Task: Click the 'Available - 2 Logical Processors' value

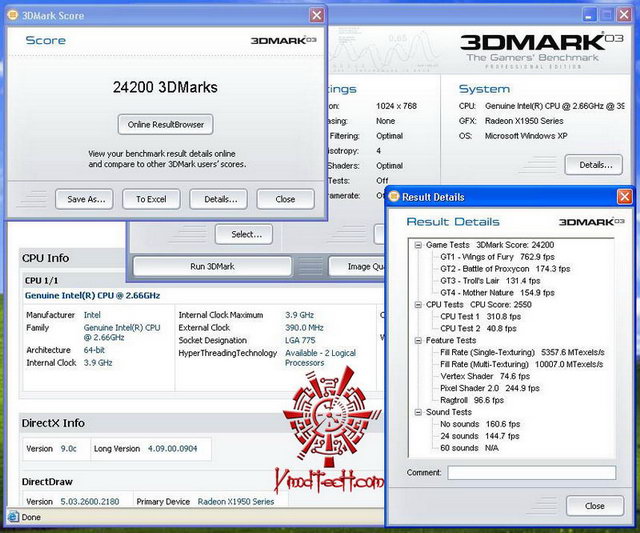Action: (x=320, y=358)
